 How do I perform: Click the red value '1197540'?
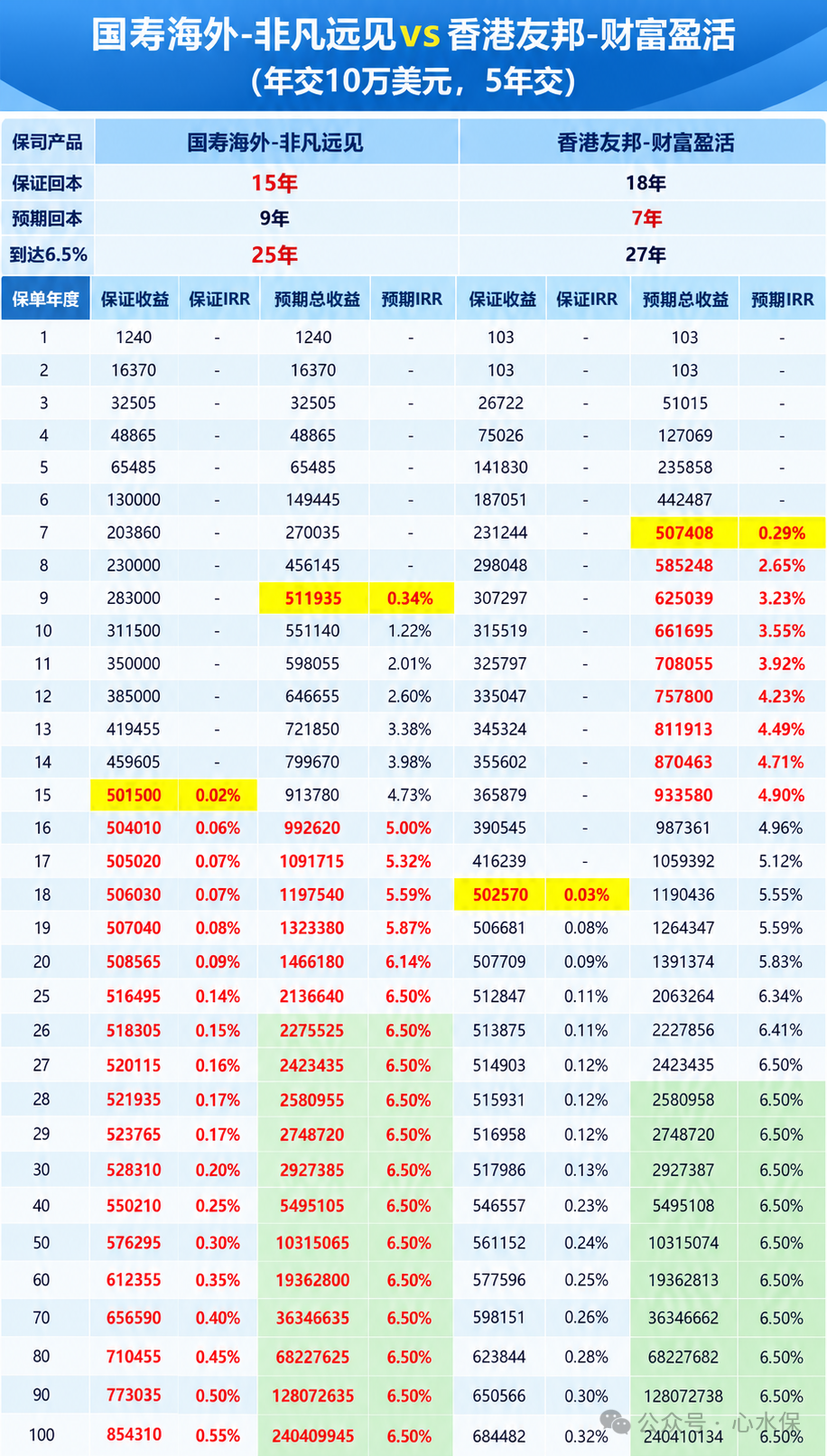pos(311,895)
